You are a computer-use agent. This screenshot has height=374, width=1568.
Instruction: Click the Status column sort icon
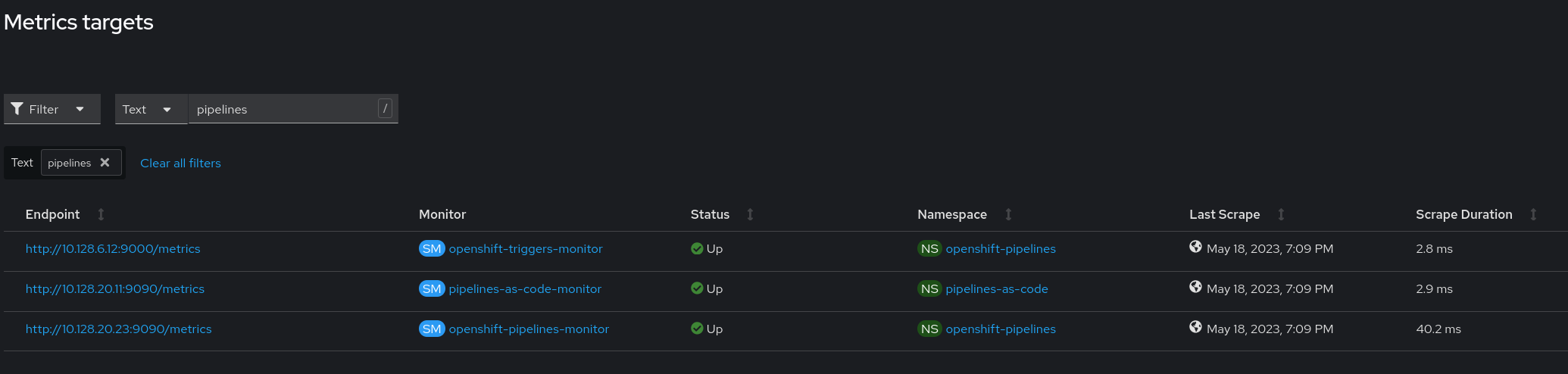coord(750,214)
